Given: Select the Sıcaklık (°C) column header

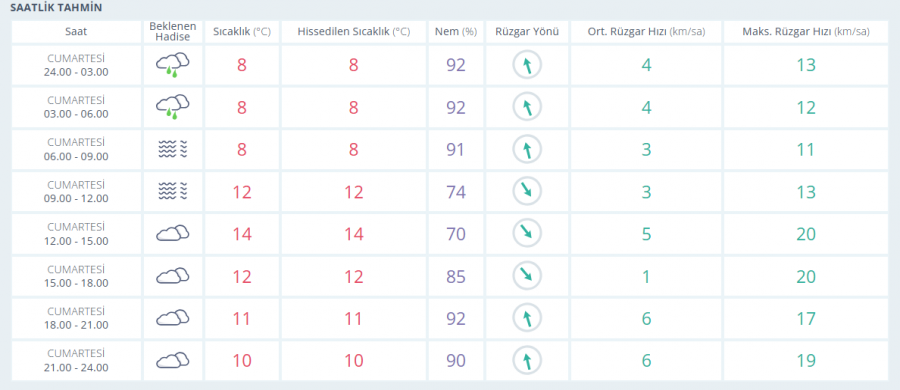Looking at the screenshot, I should [x=242, y=32].
